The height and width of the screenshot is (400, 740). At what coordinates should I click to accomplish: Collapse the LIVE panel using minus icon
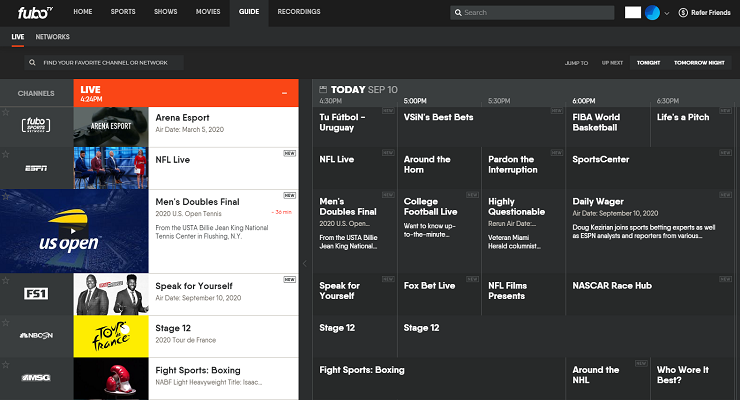[x=285, y=93]
